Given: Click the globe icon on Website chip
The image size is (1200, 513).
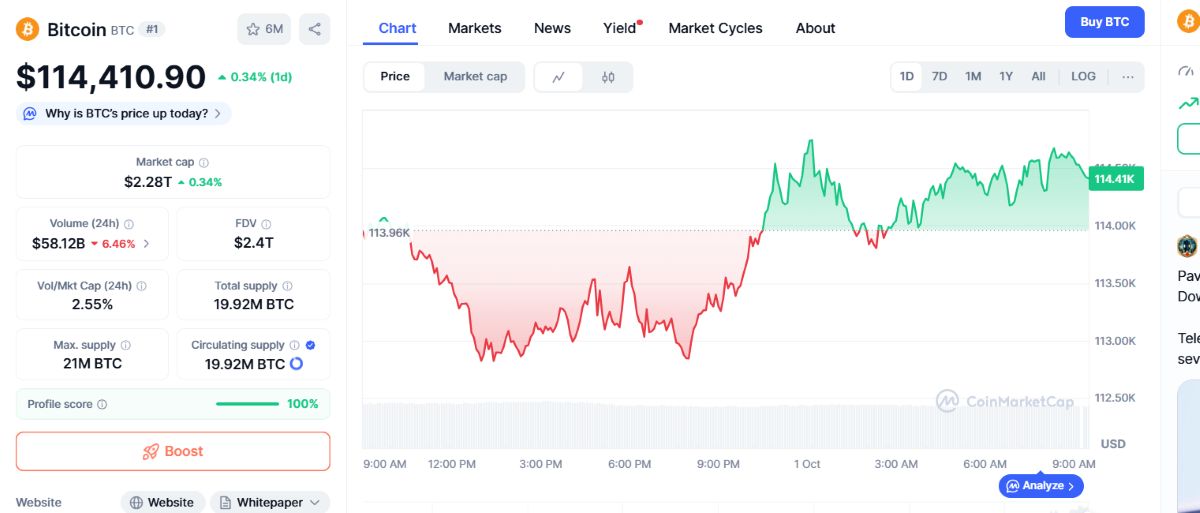Looking at the screenshot, I should pyautogui.click(x=136, y=503).
